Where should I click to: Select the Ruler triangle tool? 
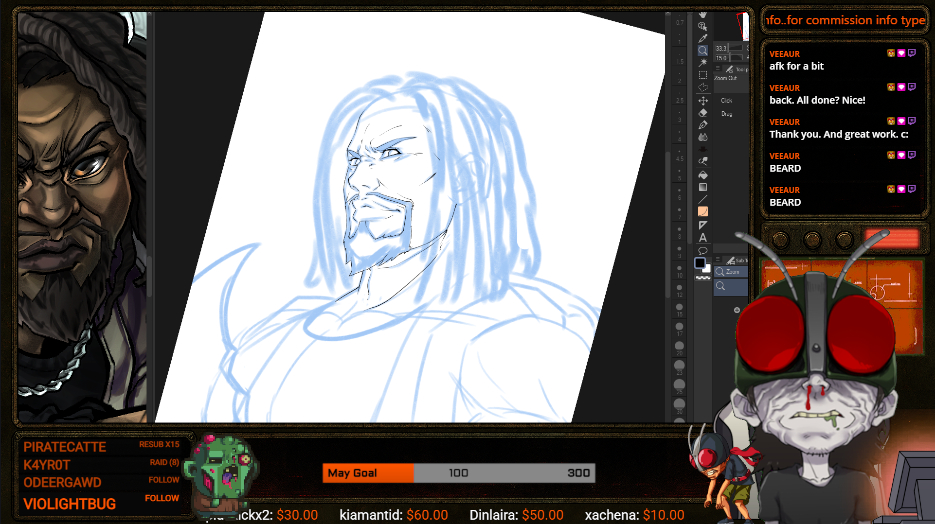(x=703, y=225)
